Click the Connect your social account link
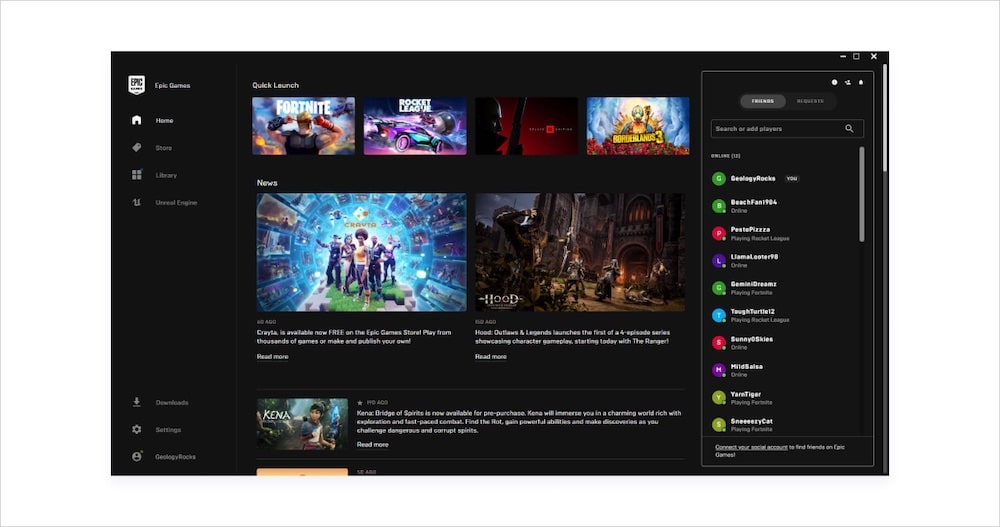Viewport: 1000px width, 527px height. (751, 447)
